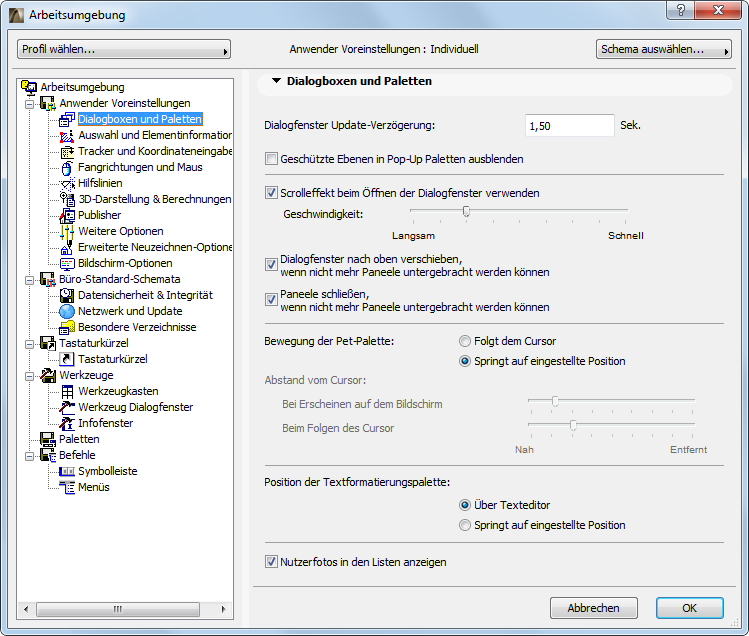Viewport: 749px width, 636px height.
Task: Click the Arbeitsumgebung root tree icon
Action: tap(29, 87)
